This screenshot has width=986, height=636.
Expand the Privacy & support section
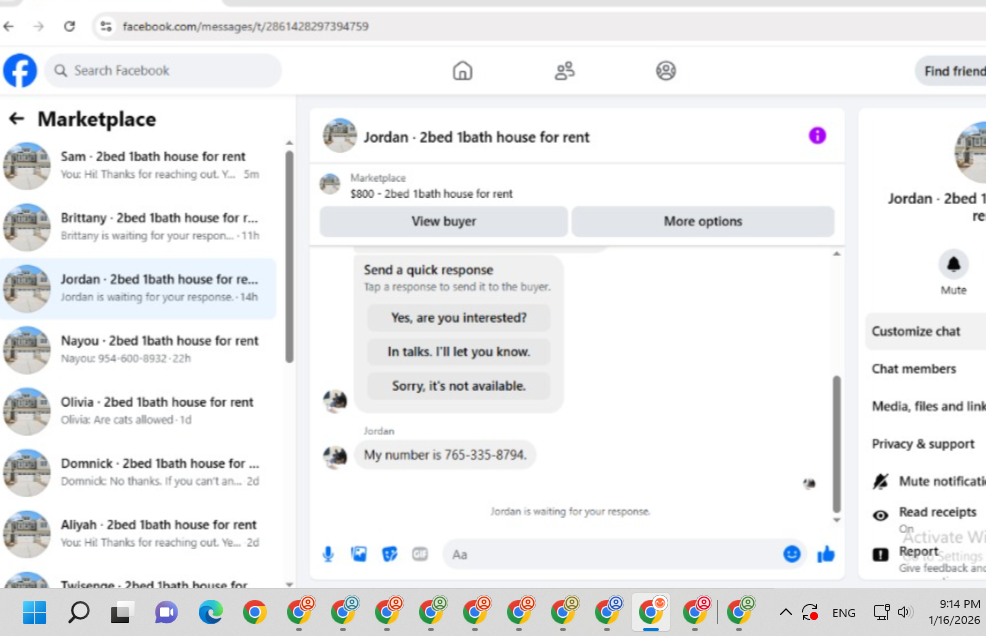pyautogui.click(x=926, y=444)
